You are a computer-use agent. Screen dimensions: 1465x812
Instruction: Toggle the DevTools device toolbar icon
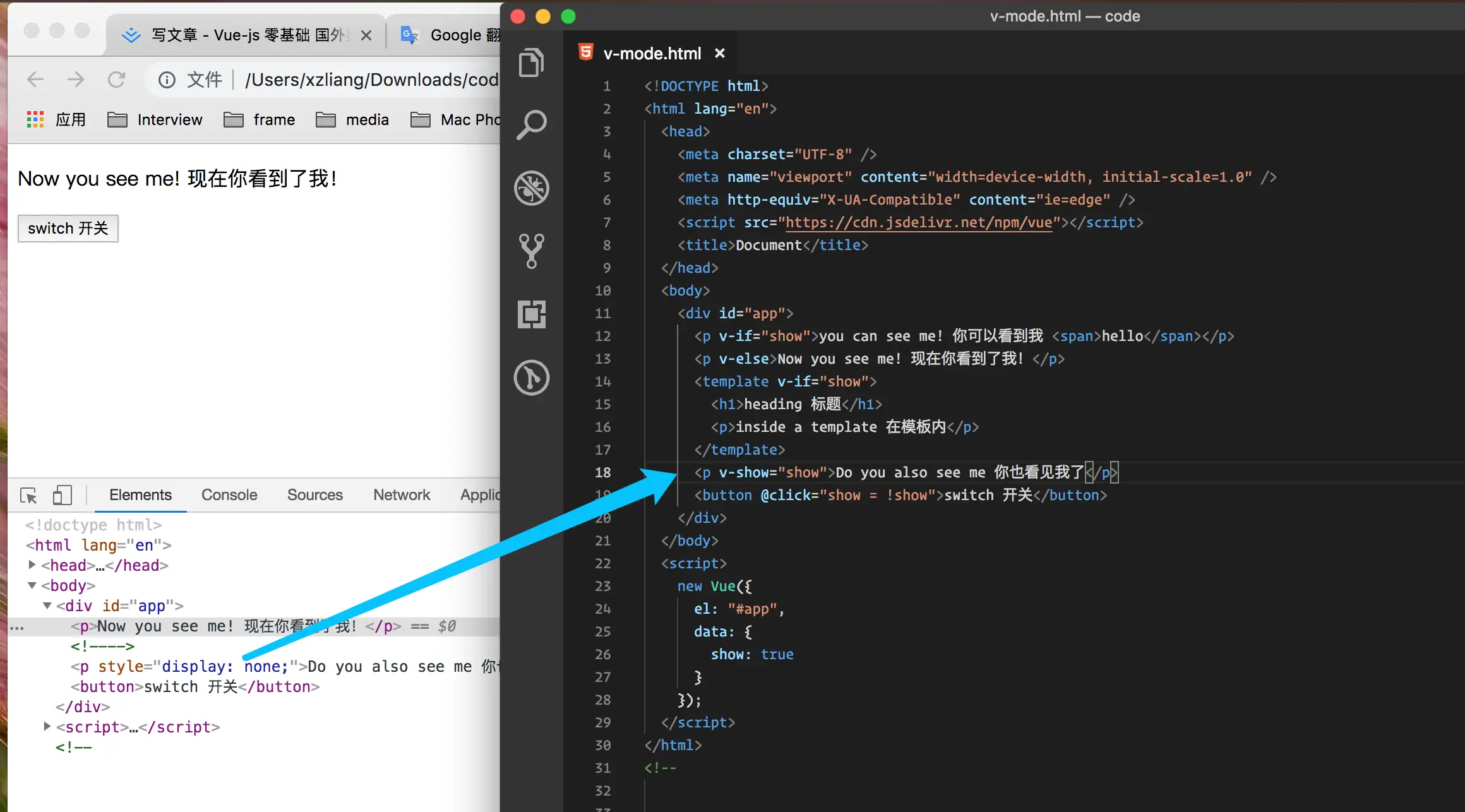[62, 496]
